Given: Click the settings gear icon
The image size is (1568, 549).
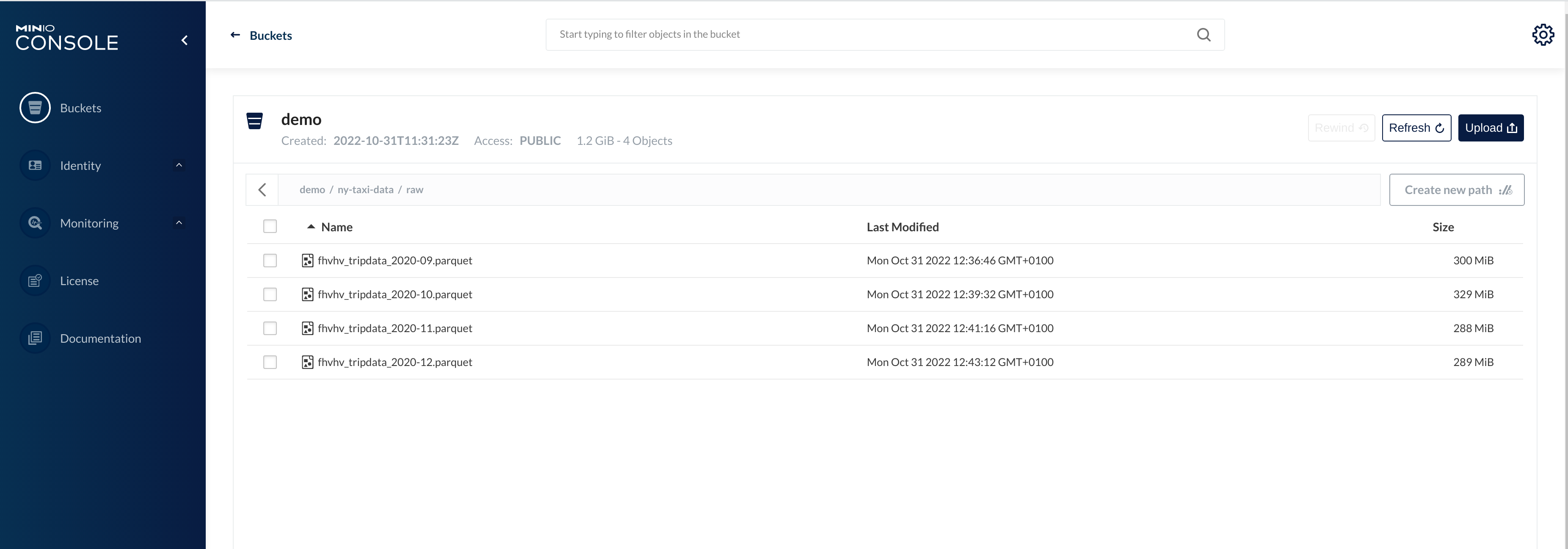Looking at the screenshot, I should pyautogui.click(x=1543, y=35).
